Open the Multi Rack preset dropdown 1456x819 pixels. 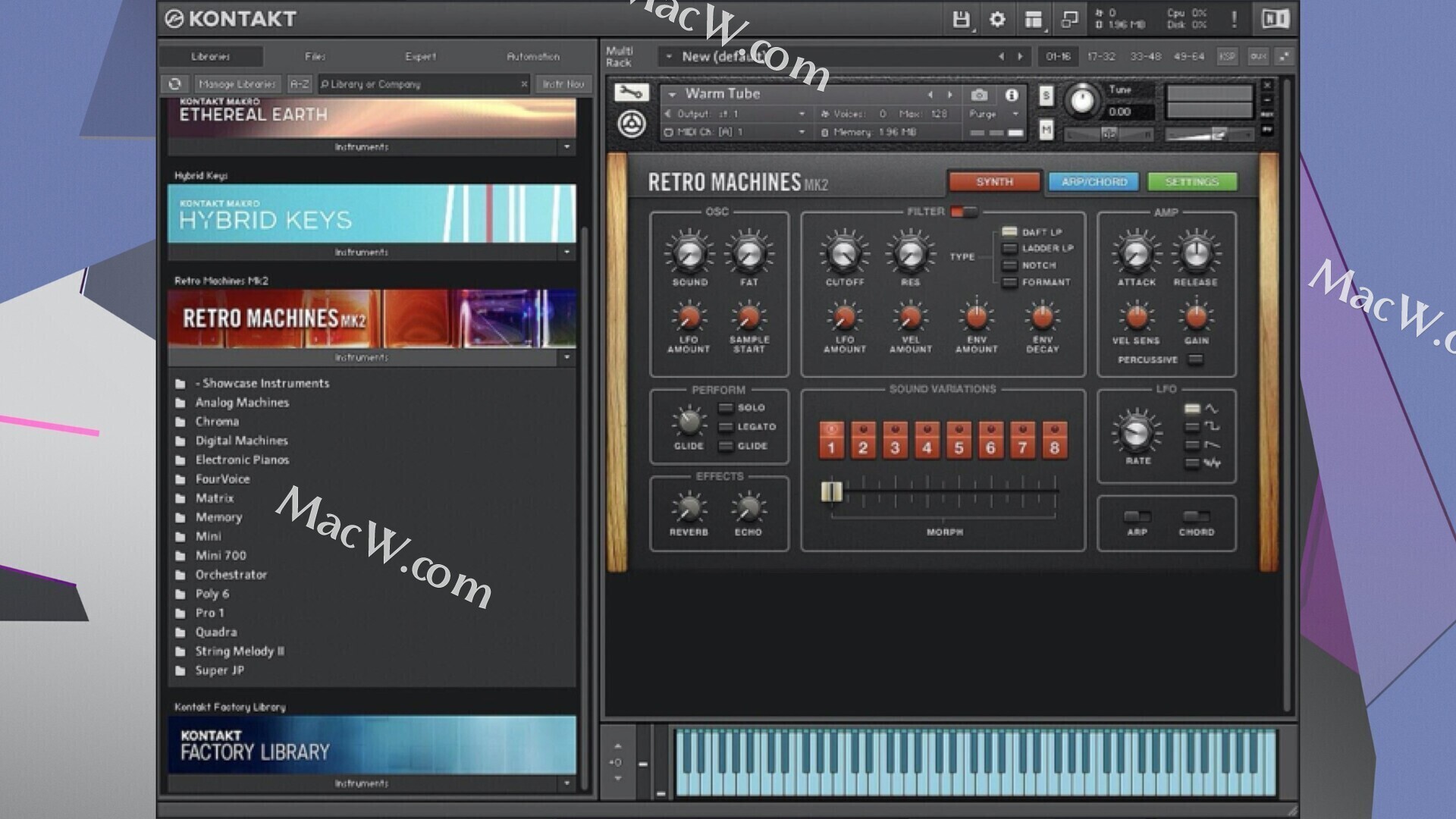pyautogui.click(x=669, y=57)
